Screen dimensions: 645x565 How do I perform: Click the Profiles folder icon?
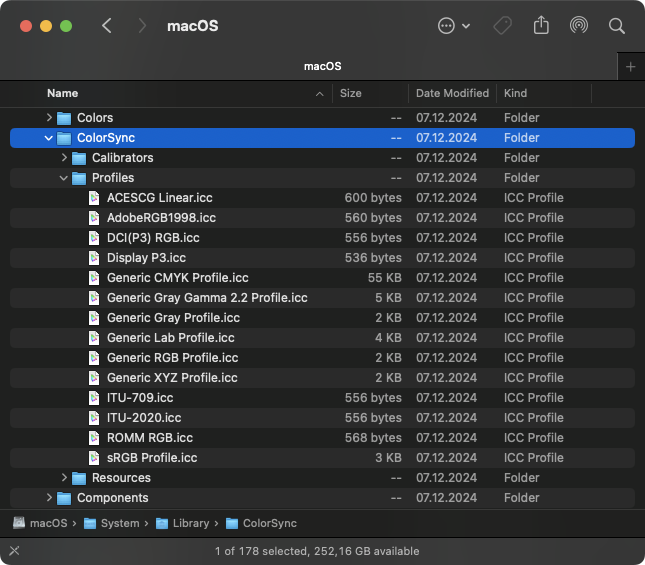tap(79, 178)
